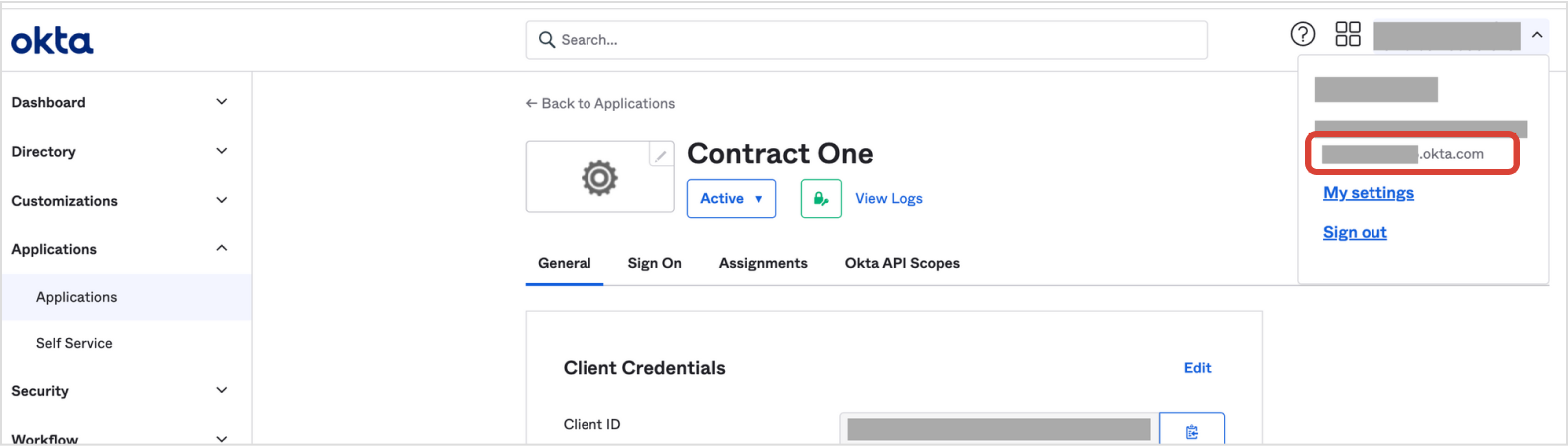Click the View Logs link

tap(889, 198)
